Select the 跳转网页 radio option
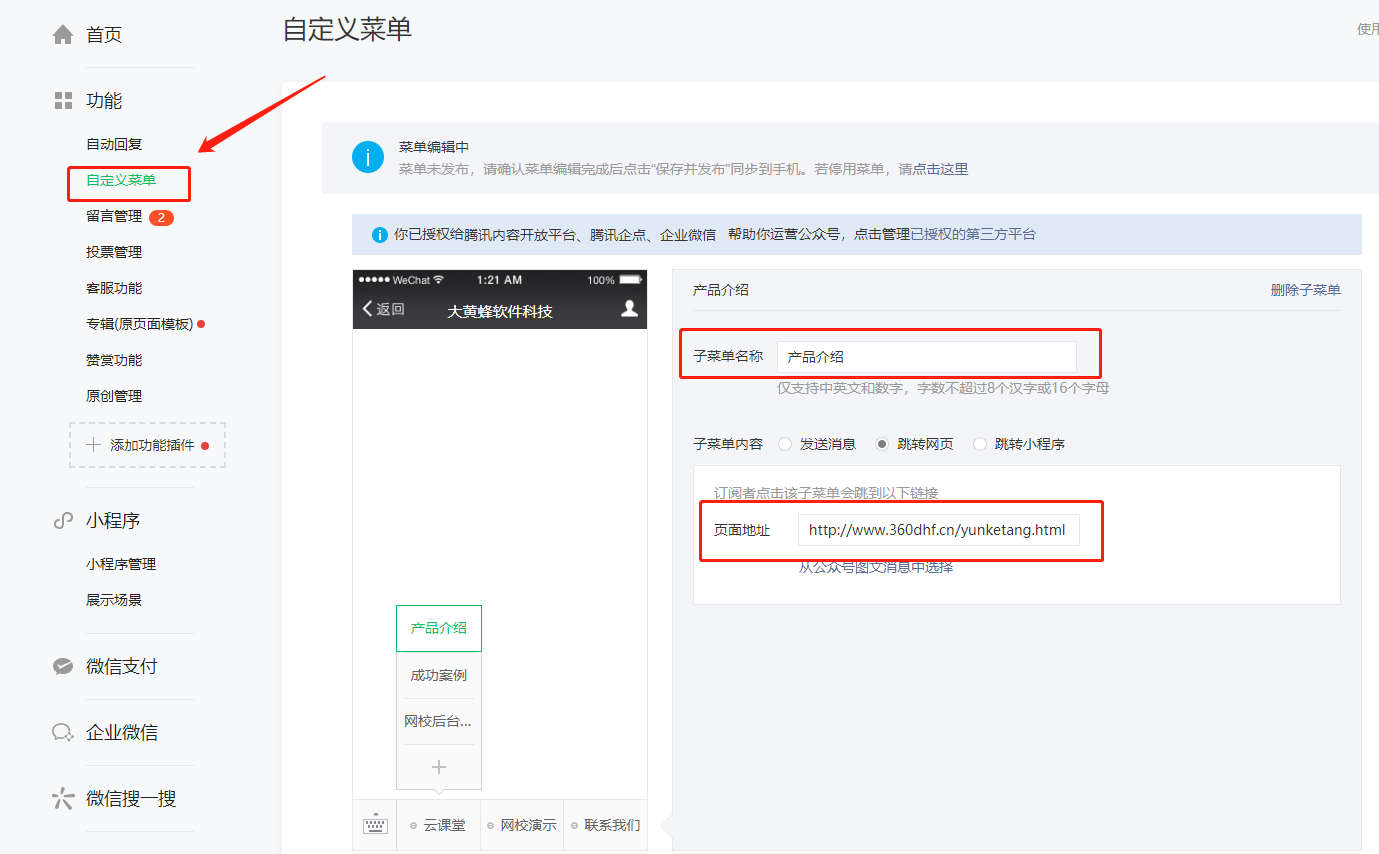 click(882, 444)
